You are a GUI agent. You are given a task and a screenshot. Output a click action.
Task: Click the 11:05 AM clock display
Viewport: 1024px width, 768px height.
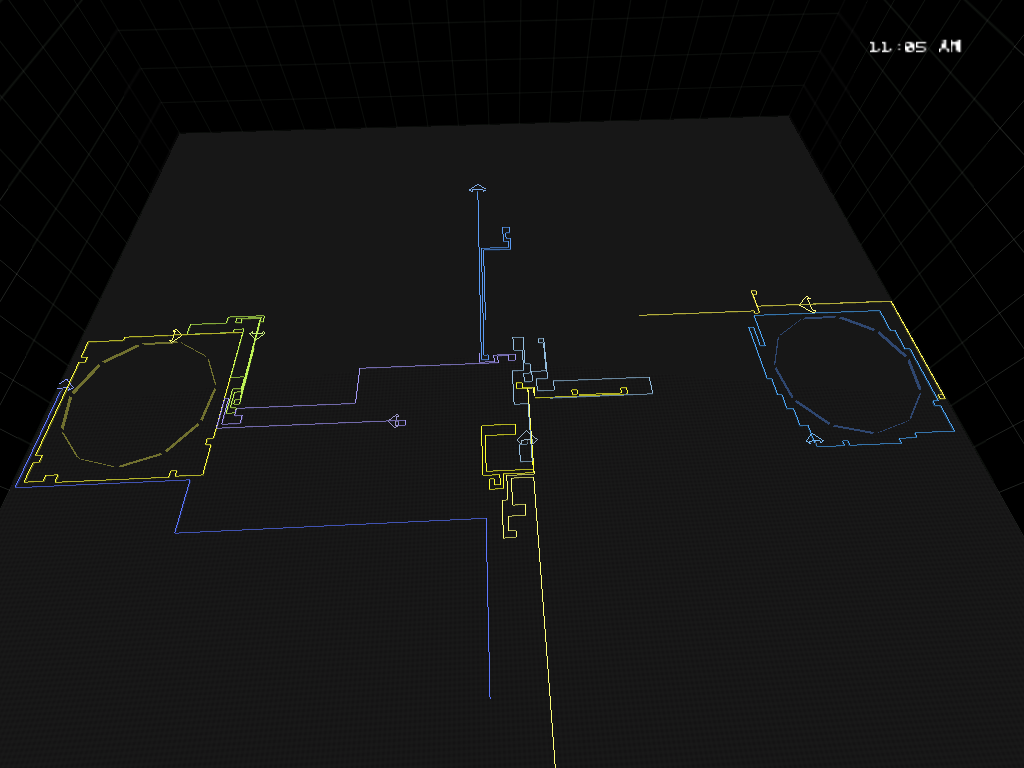coord(915,46)
